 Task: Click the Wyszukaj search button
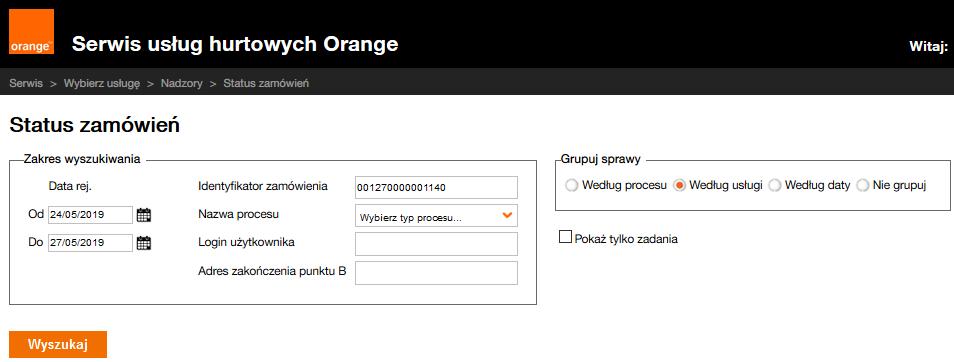click(x=58, y=344)
